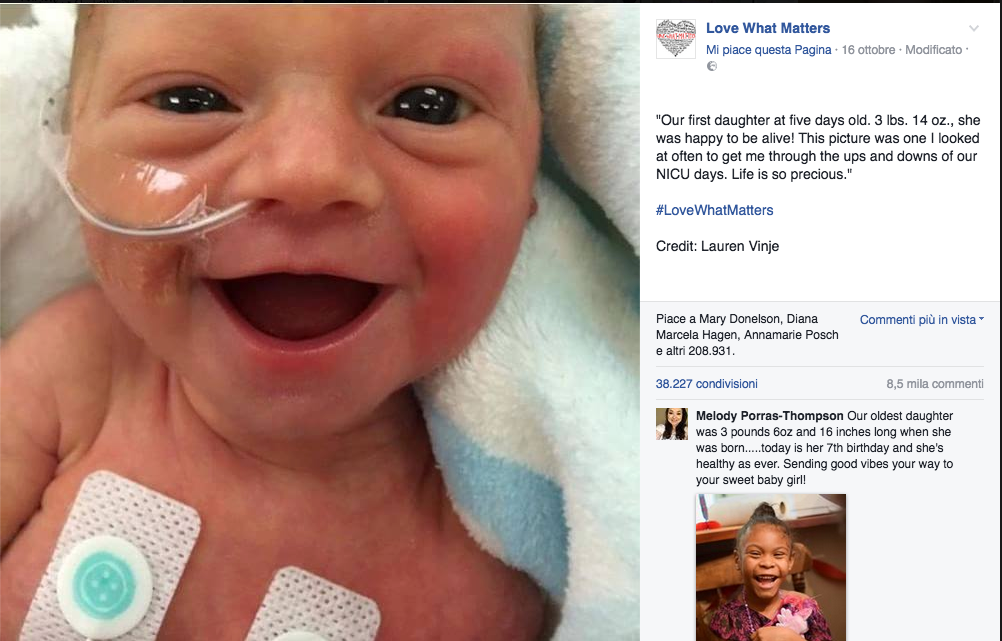The image size is (1002, 641).
Task: Open the post options chevron menu
Action: click(x=974, y=28)
